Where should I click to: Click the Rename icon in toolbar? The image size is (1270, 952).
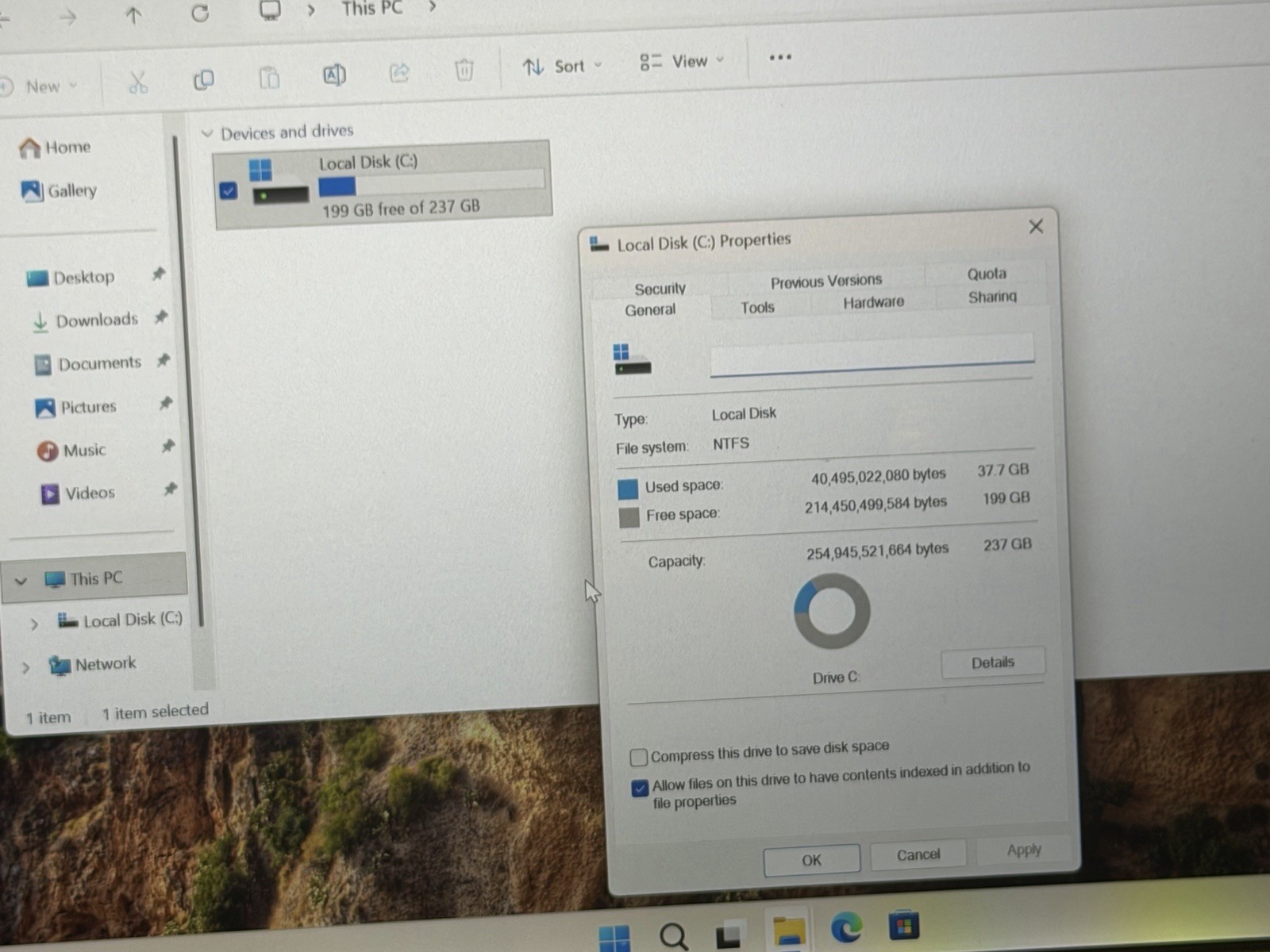click(334, 75)
